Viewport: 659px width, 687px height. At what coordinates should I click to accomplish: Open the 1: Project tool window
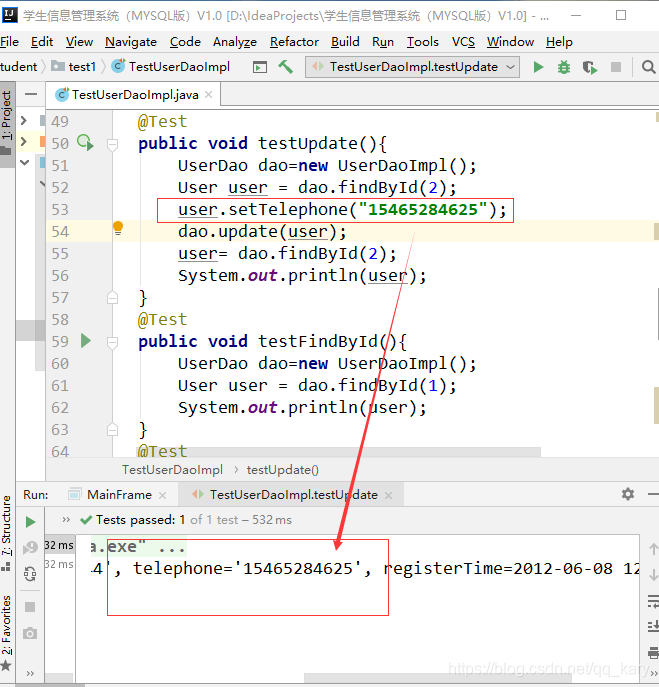(7, 123)
